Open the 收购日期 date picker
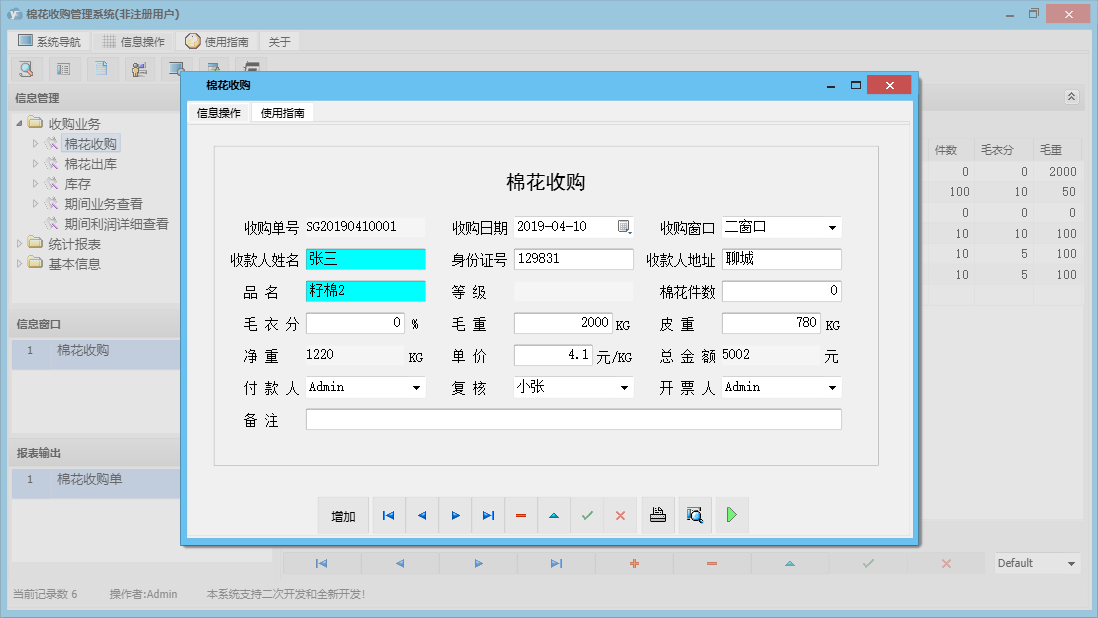Screen dimensions: 1098x618 pos(625,227)
